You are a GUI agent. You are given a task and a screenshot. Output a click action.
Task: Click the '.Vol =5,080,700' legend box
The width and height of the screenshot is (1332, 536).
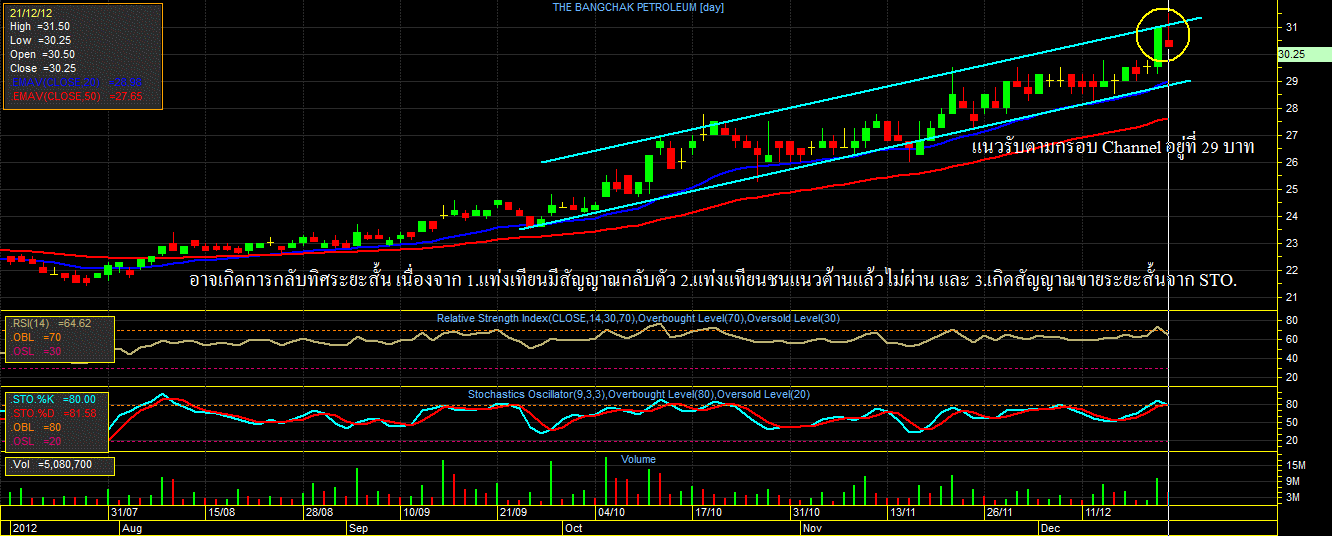pos(59,465)
